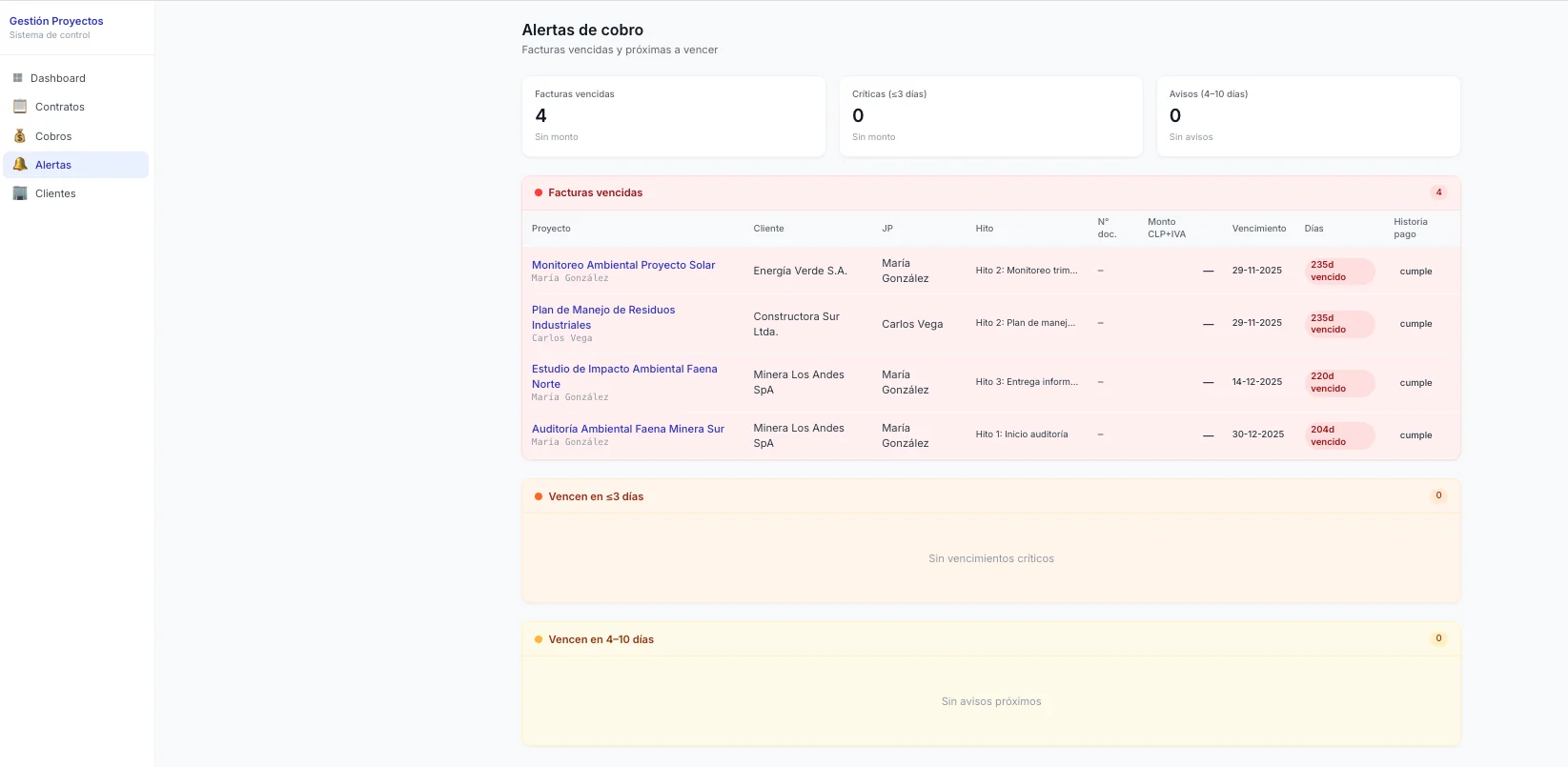Click the Alertas bell icon

coord(20,165)
